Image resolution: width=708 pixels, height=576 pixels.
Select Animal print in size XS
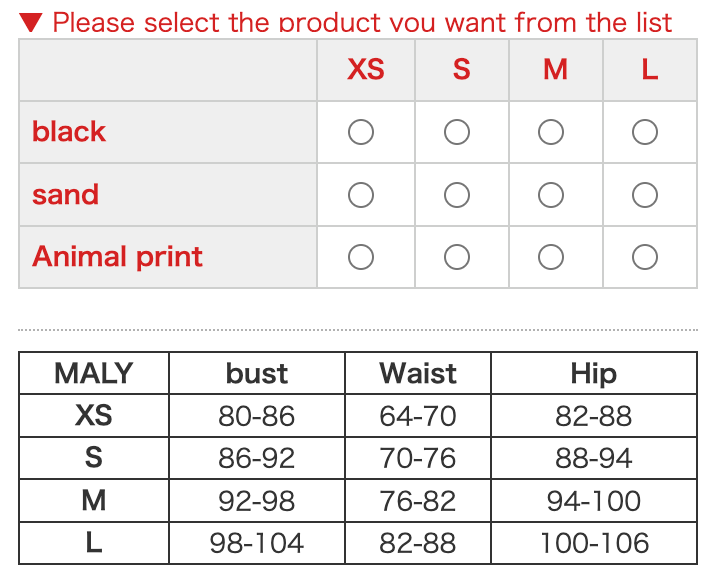pyautogui.click(x=361, y=257)
